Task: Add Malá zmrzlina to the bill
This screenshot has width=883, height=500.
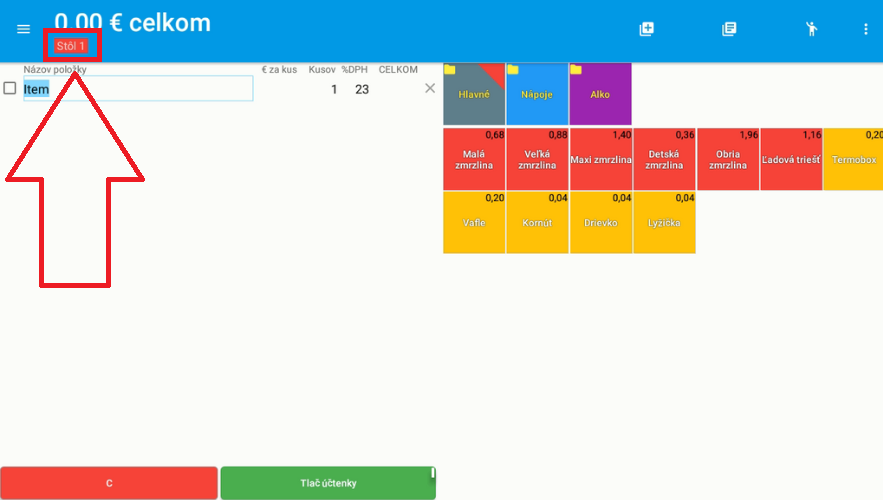Action: point(474,159)
